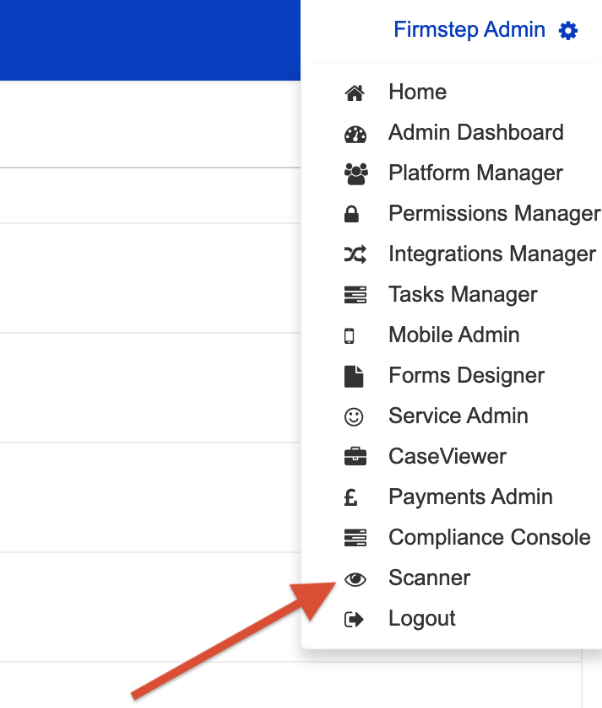
Task: Click the Tasks Manager list icon
Action: pos(355,295)
